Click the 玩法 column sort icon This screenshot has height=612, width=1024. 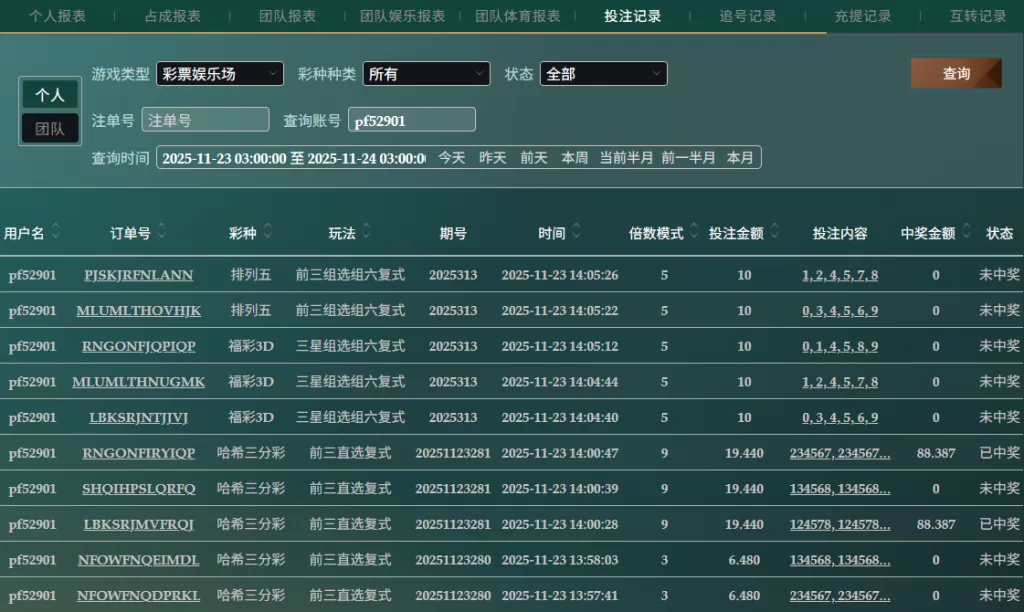point(367,232)
